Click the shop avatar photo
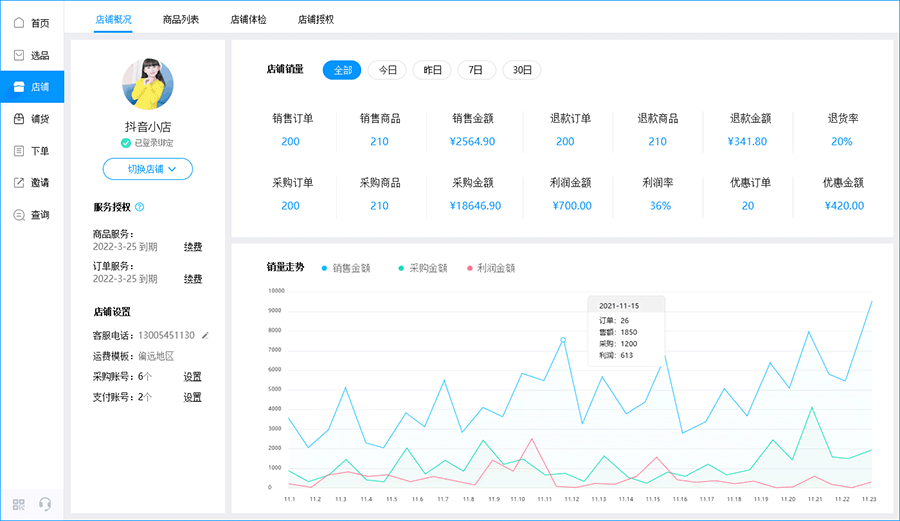This screenshot has width=900, height=521. 148,84
